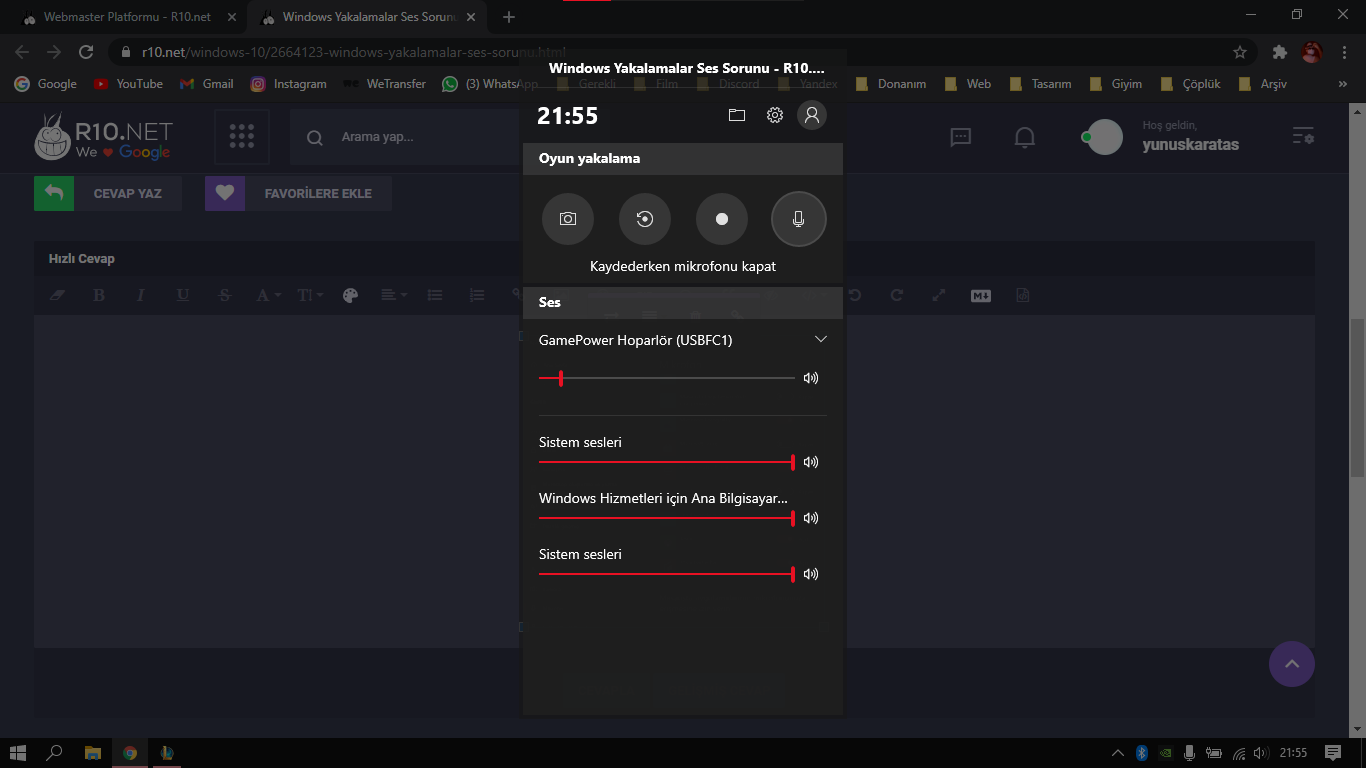Toggle bold formatting in the reply editor

(x=99, y=295)
